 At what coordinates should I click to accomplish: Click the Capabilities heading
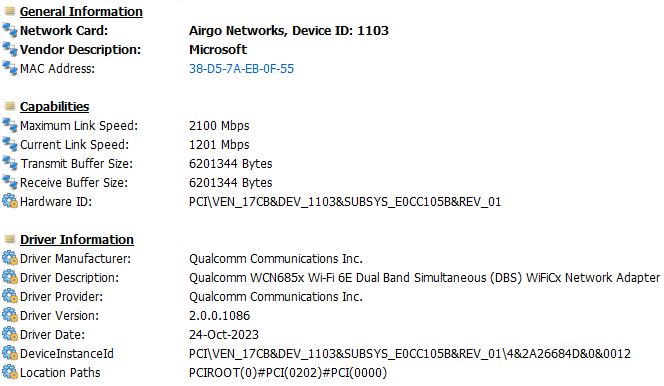click(x=55, y=107)
